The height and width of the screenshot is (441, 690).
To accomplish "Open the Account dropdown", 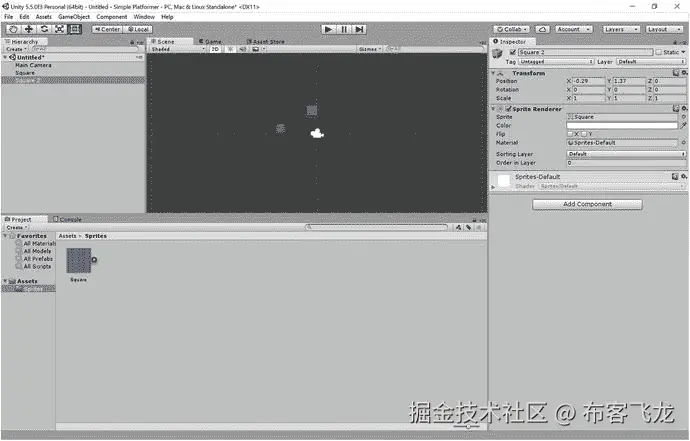I will click(x=573, y=29).
